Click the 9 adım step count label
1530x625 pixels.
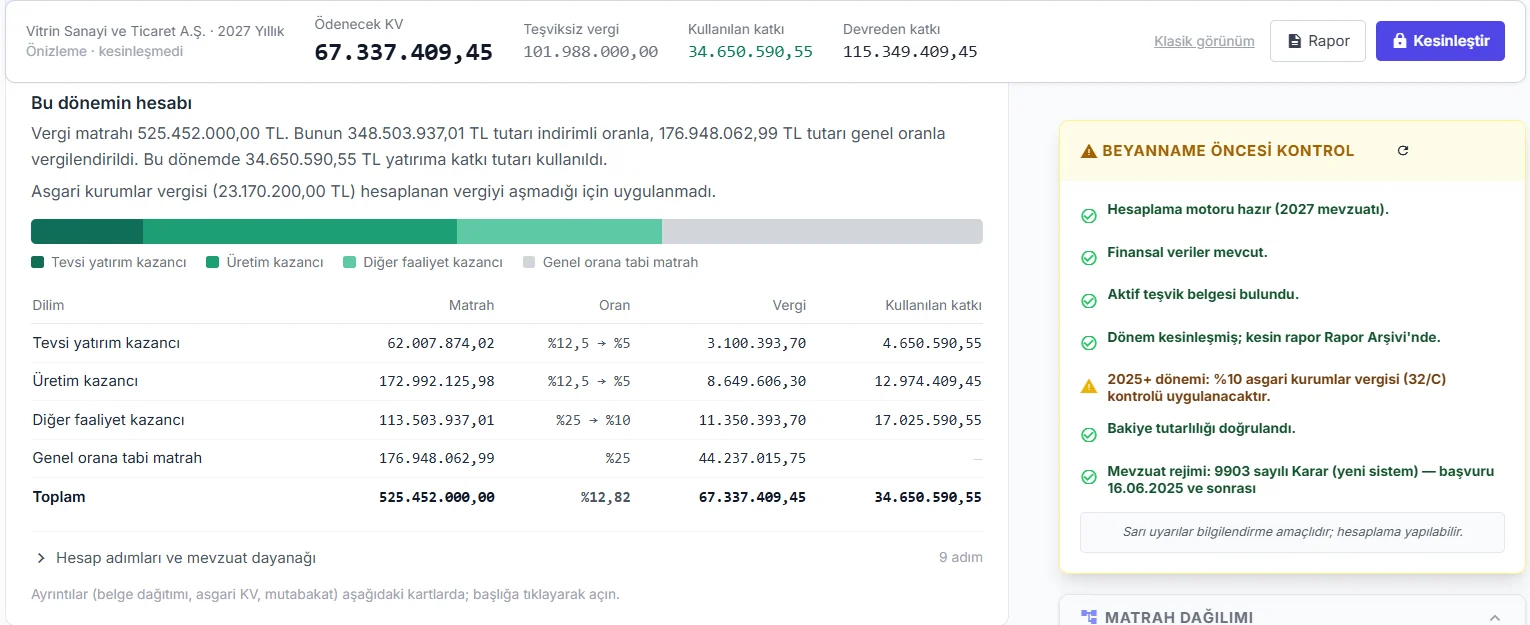coord(961,557)
